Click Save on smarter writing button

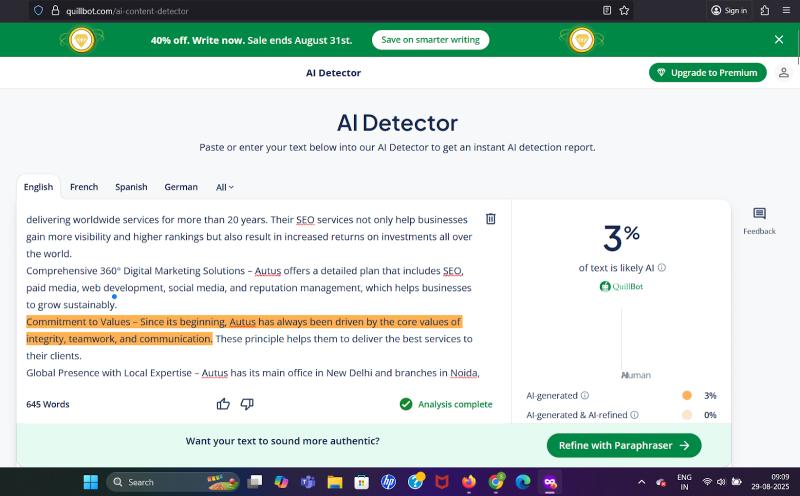click(x=430, y=40)
